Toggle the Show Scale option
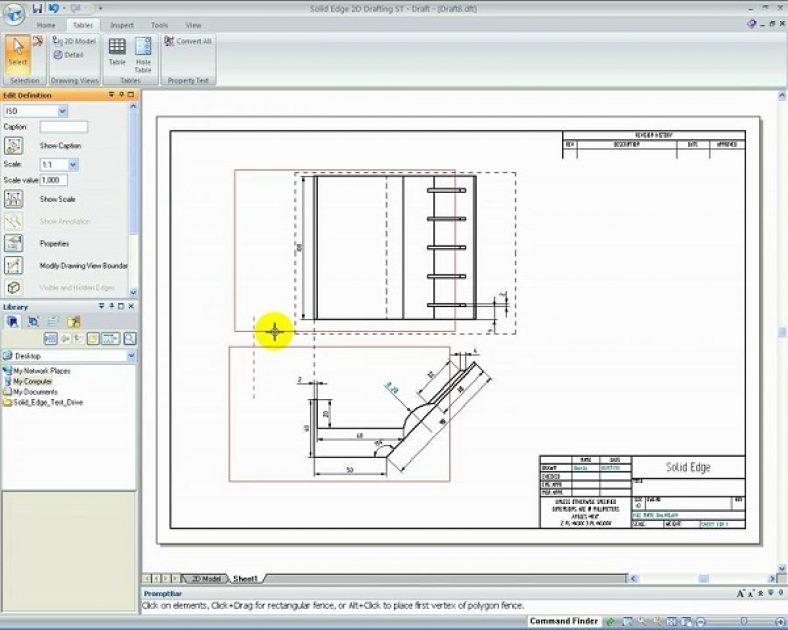The width and height of the screenshot is (788, 630). [x=14, y=199]
